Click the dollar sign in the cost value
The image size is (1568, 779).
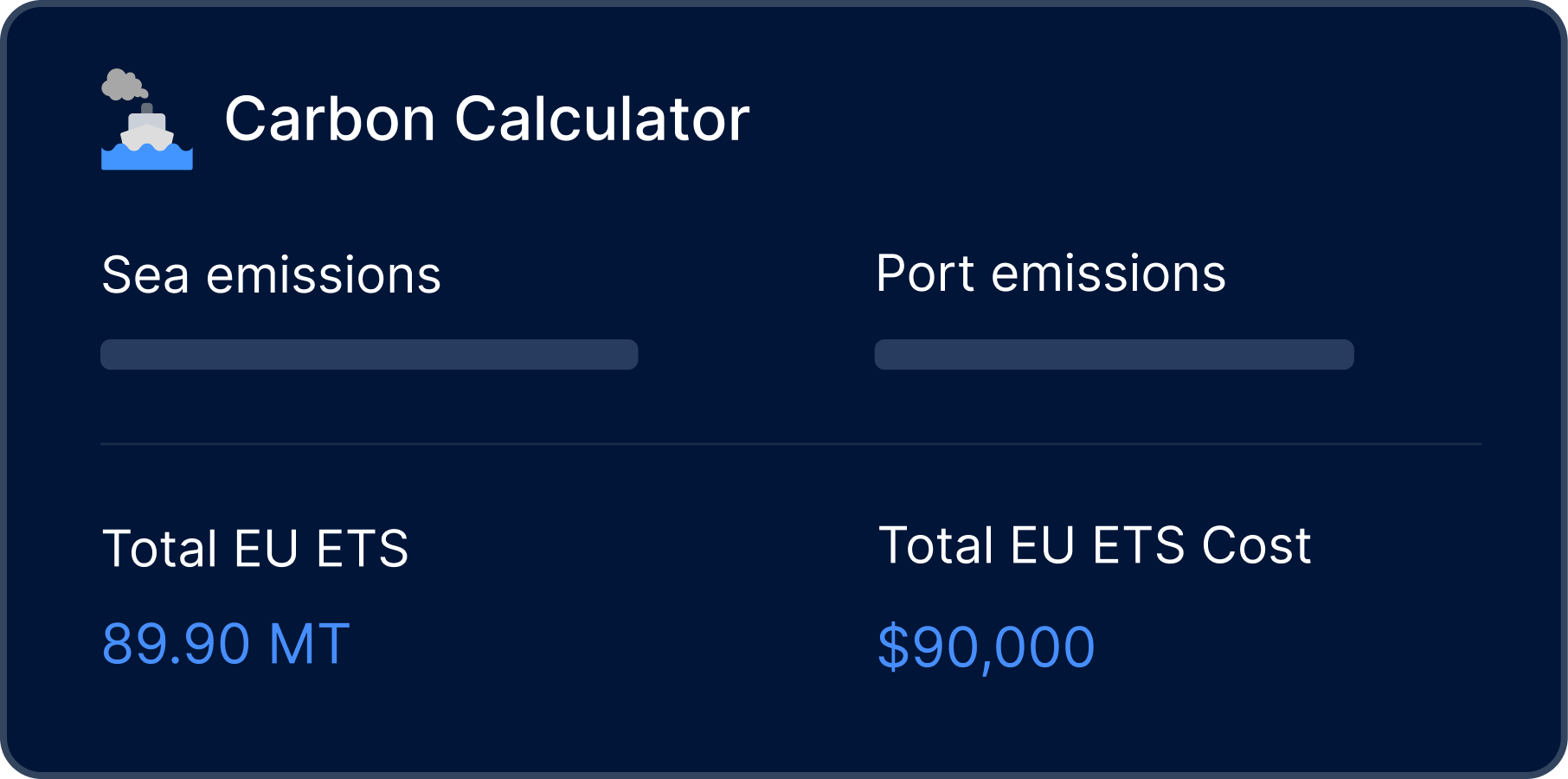[893, 647]
